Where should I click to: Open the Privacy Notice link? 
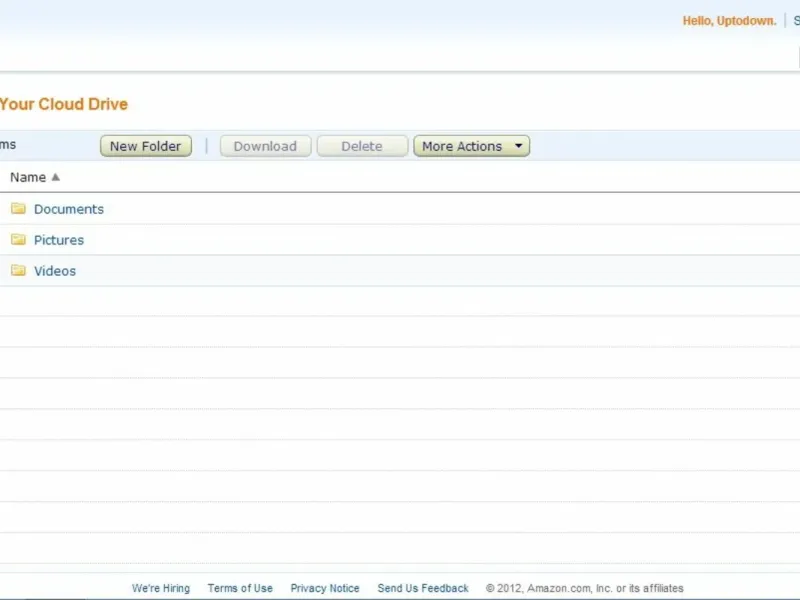325,588
